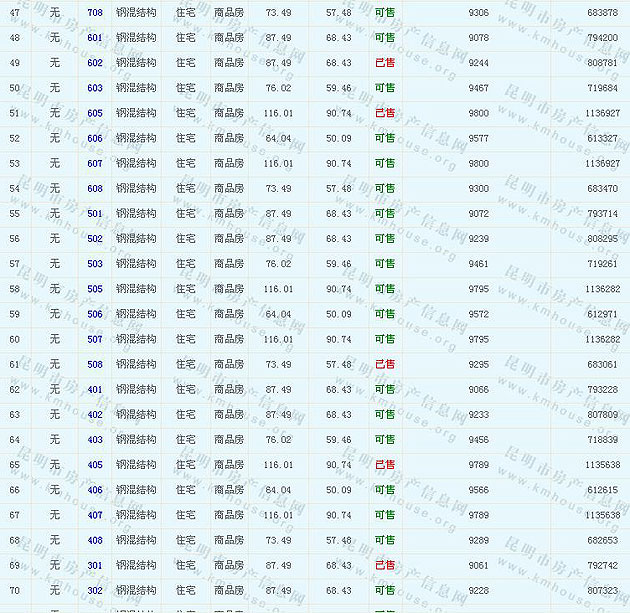Open unit 508 link
Viewport: 630px width, 613px height.
coord(95,365)
